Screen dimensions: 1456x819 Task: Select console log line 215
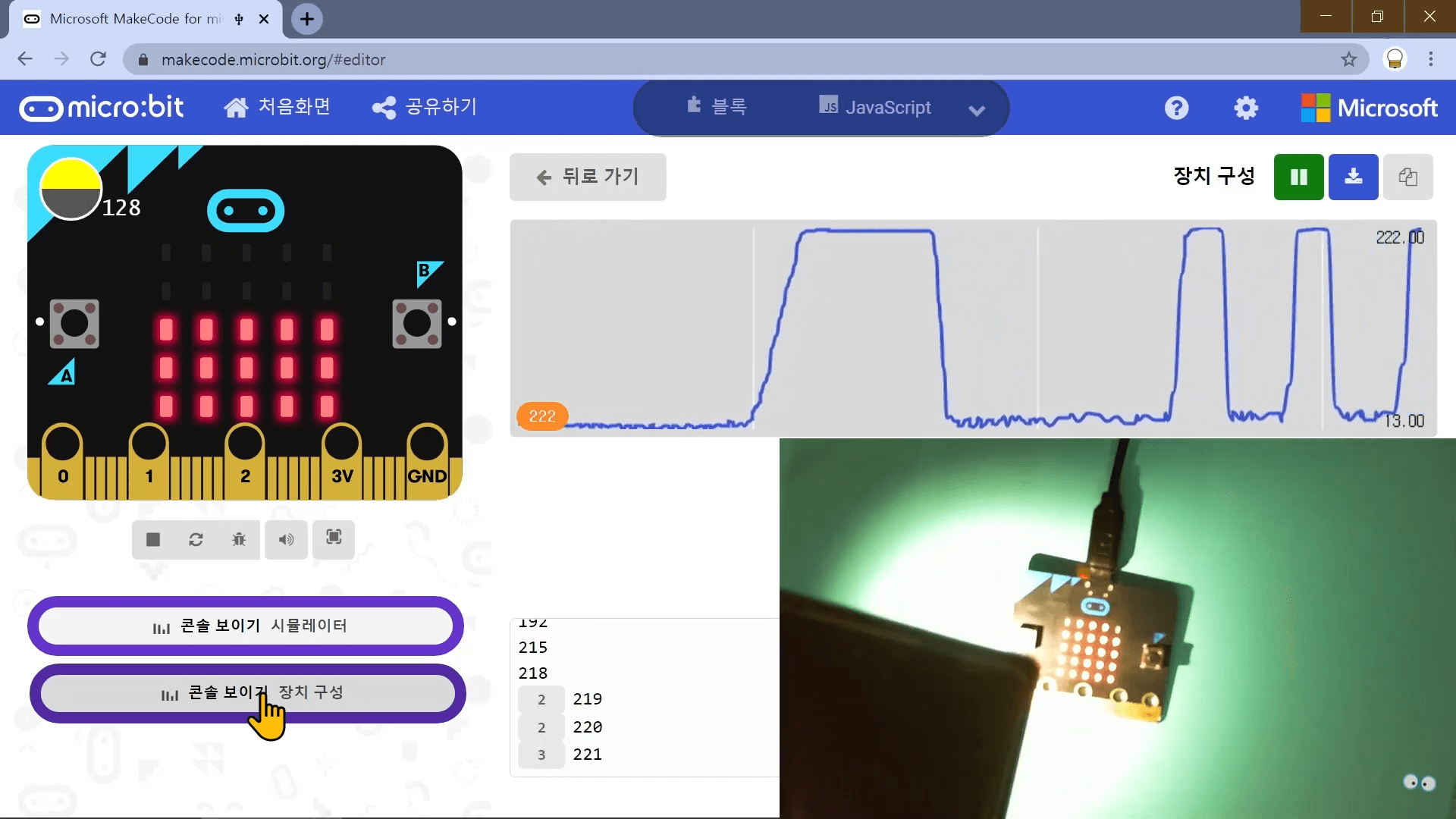533,648
